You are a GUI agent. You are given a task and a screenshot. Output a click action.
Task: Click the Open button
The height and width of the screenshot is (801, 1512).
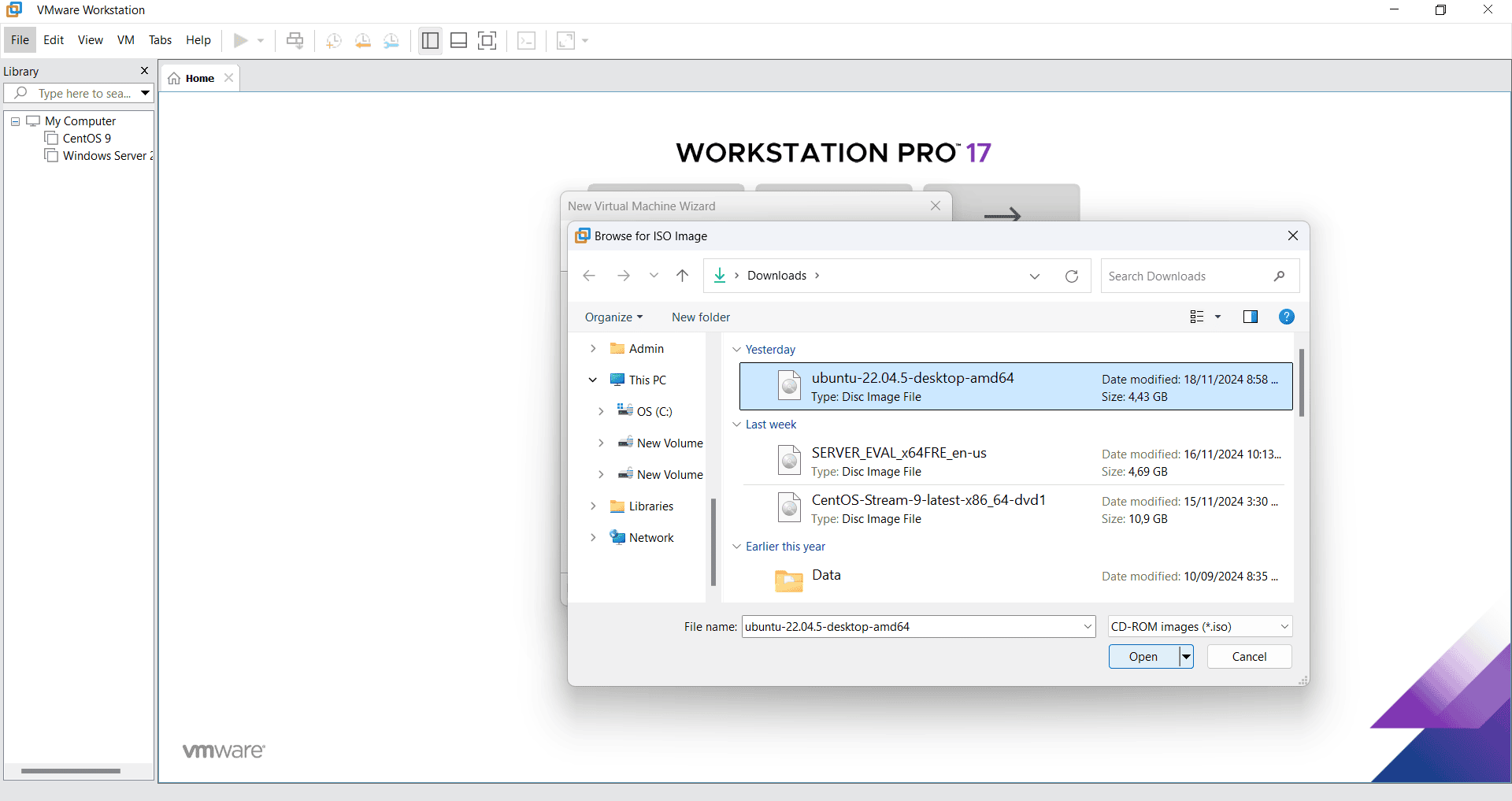click(x=1143, y=657)
